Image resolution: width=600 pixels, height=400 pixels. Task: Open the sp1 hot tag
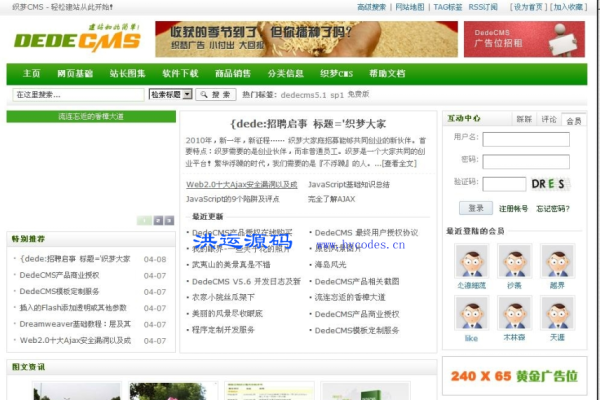tap(337, 95)
